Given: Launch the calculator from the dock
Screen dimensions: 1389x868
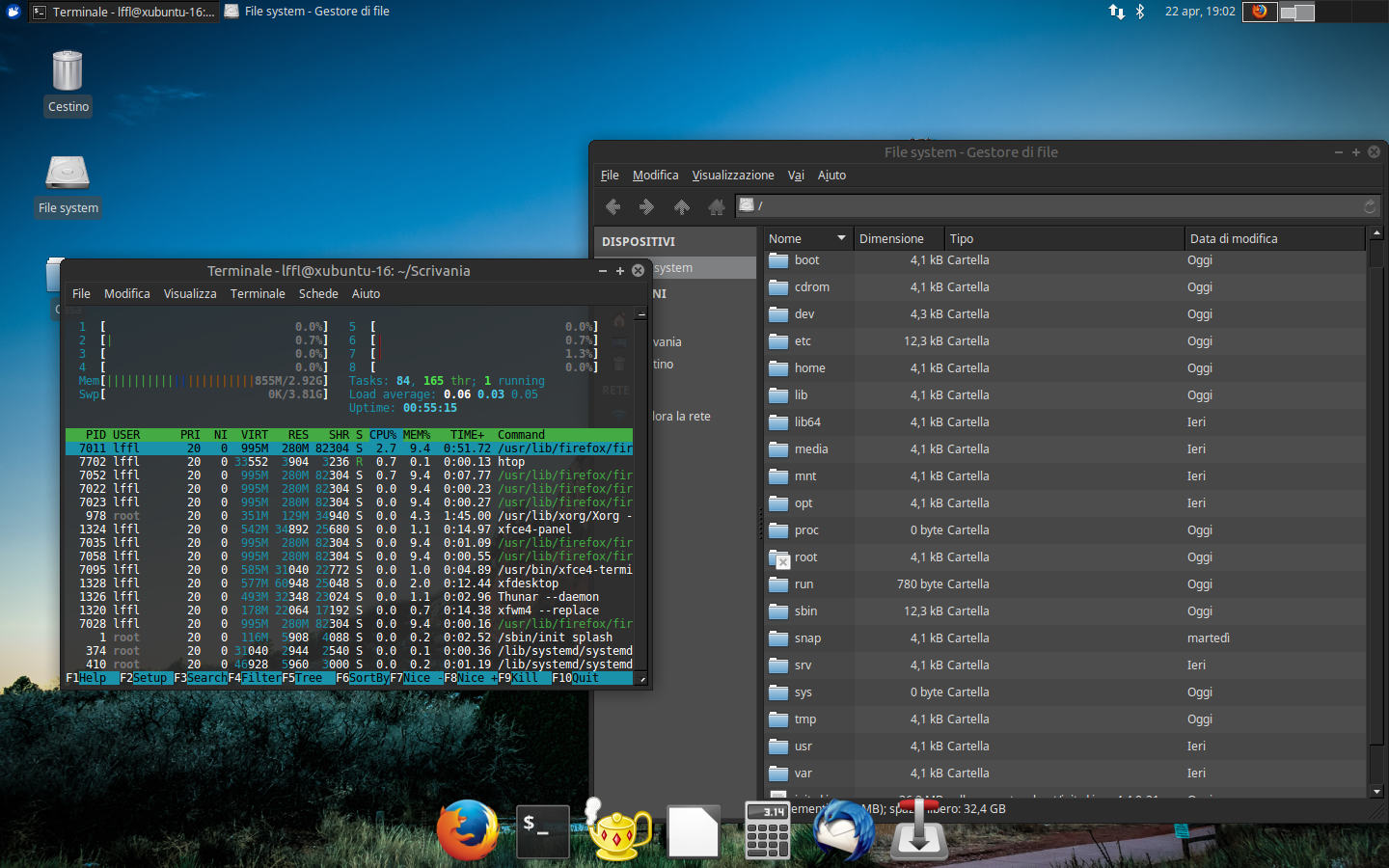Looking at the screenshot, I should tap(767, 831).
